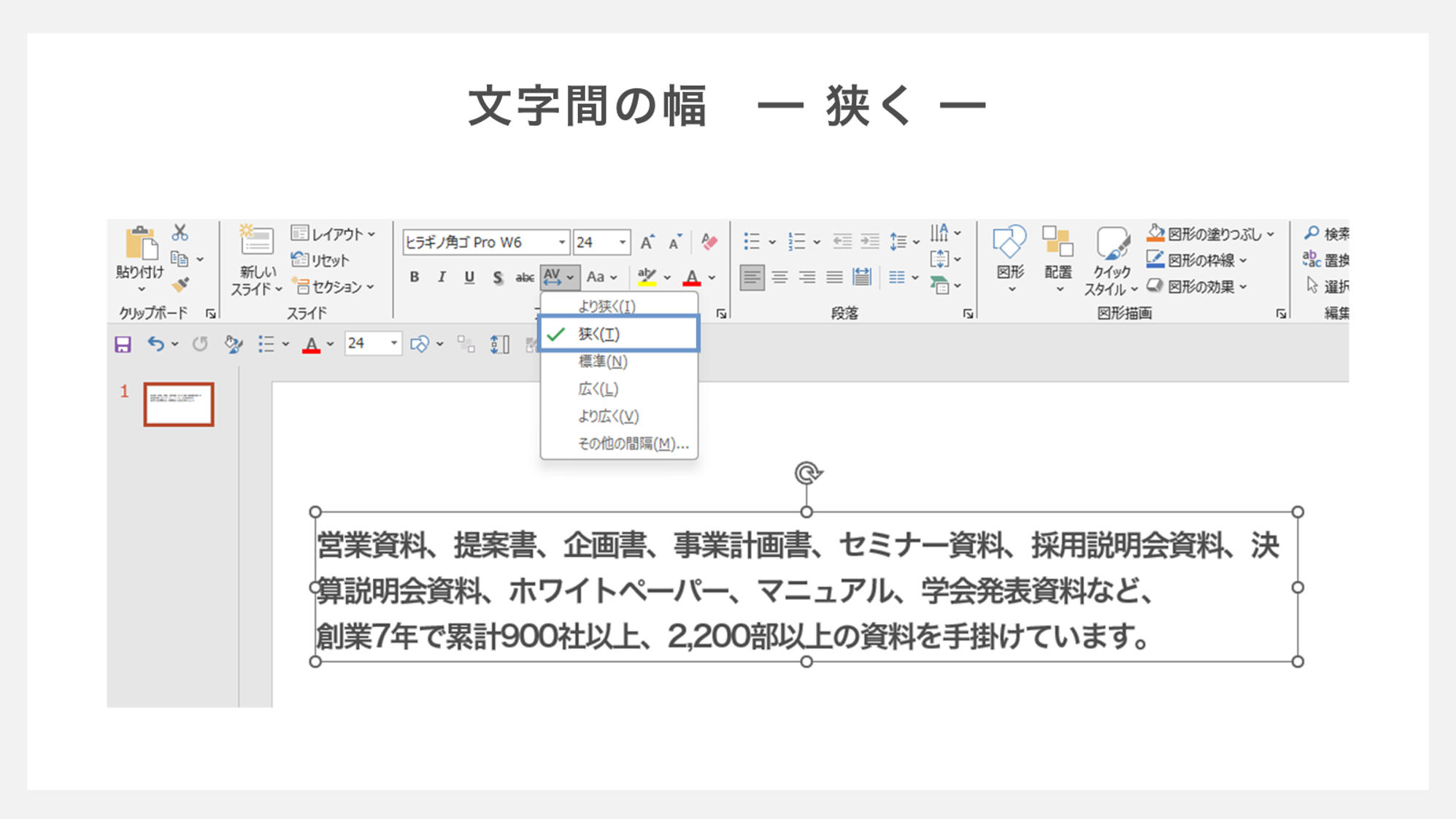1456x819 pixels.
Task: Open Paragraph dialog launcher
Action: (x=968, y=314)
